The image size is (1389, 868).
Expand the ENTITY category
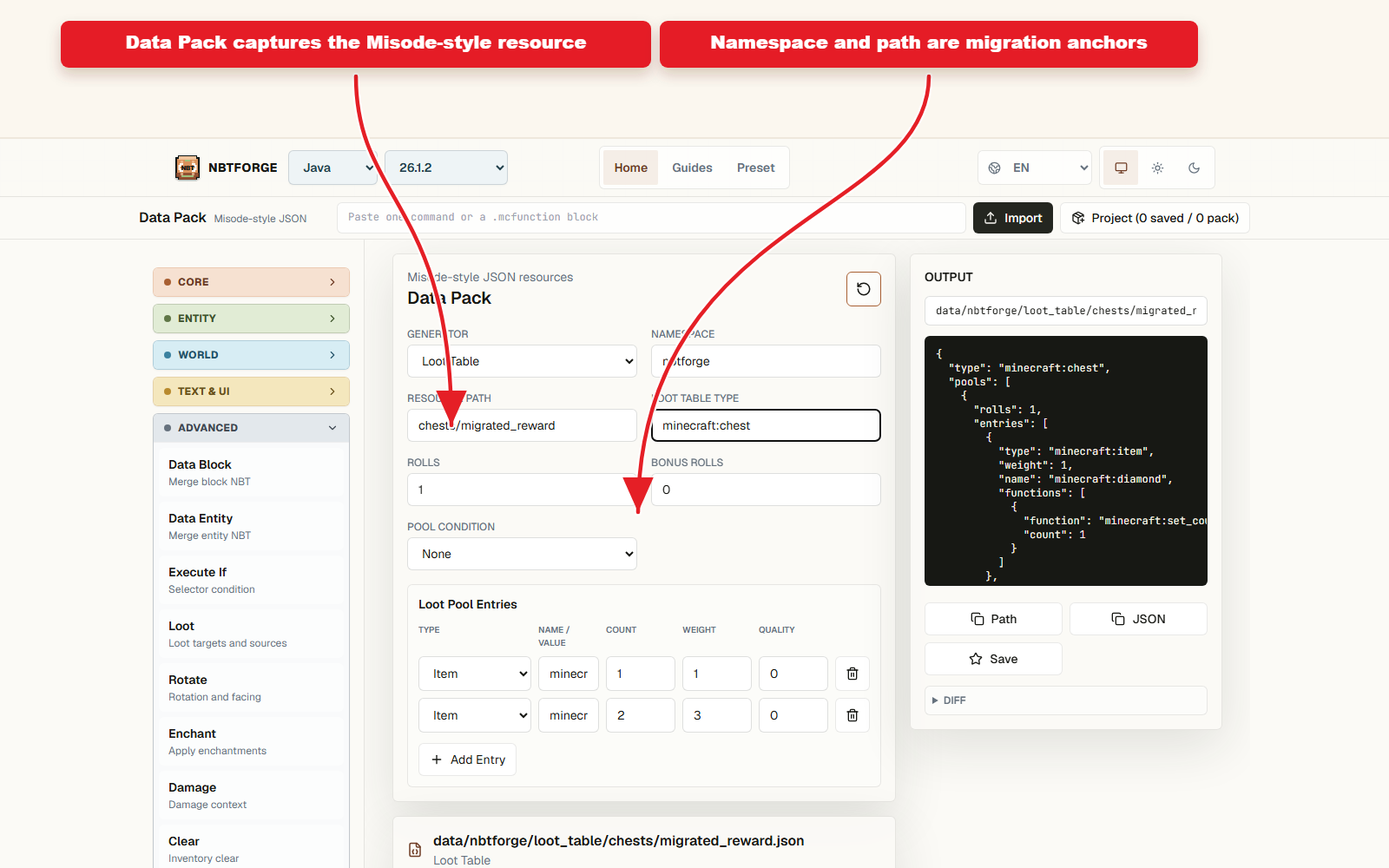pyautogui.click(x=251, y=319)
